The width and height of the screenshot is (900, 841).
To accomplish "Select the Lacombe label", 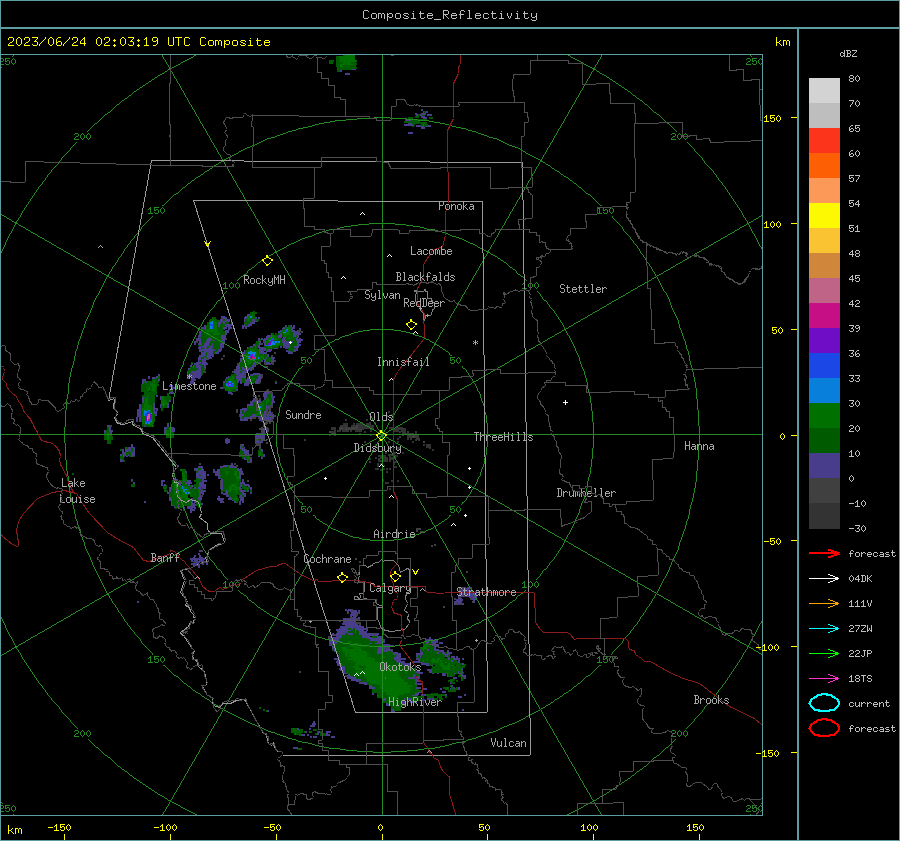I will click(x=431, y=251).
